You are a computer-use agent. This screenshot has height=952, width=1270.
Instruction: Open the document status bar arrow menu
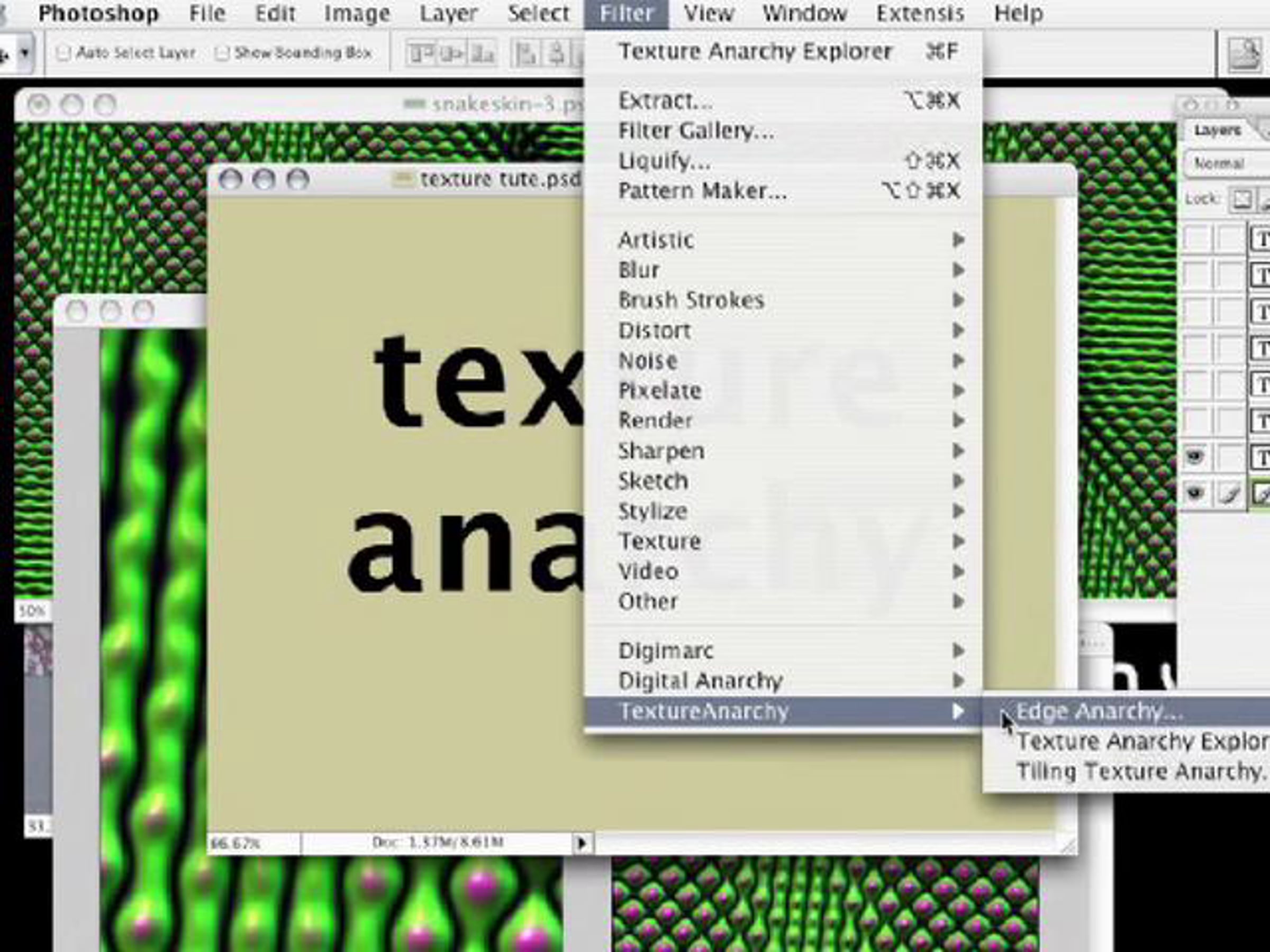click(581, 843)
